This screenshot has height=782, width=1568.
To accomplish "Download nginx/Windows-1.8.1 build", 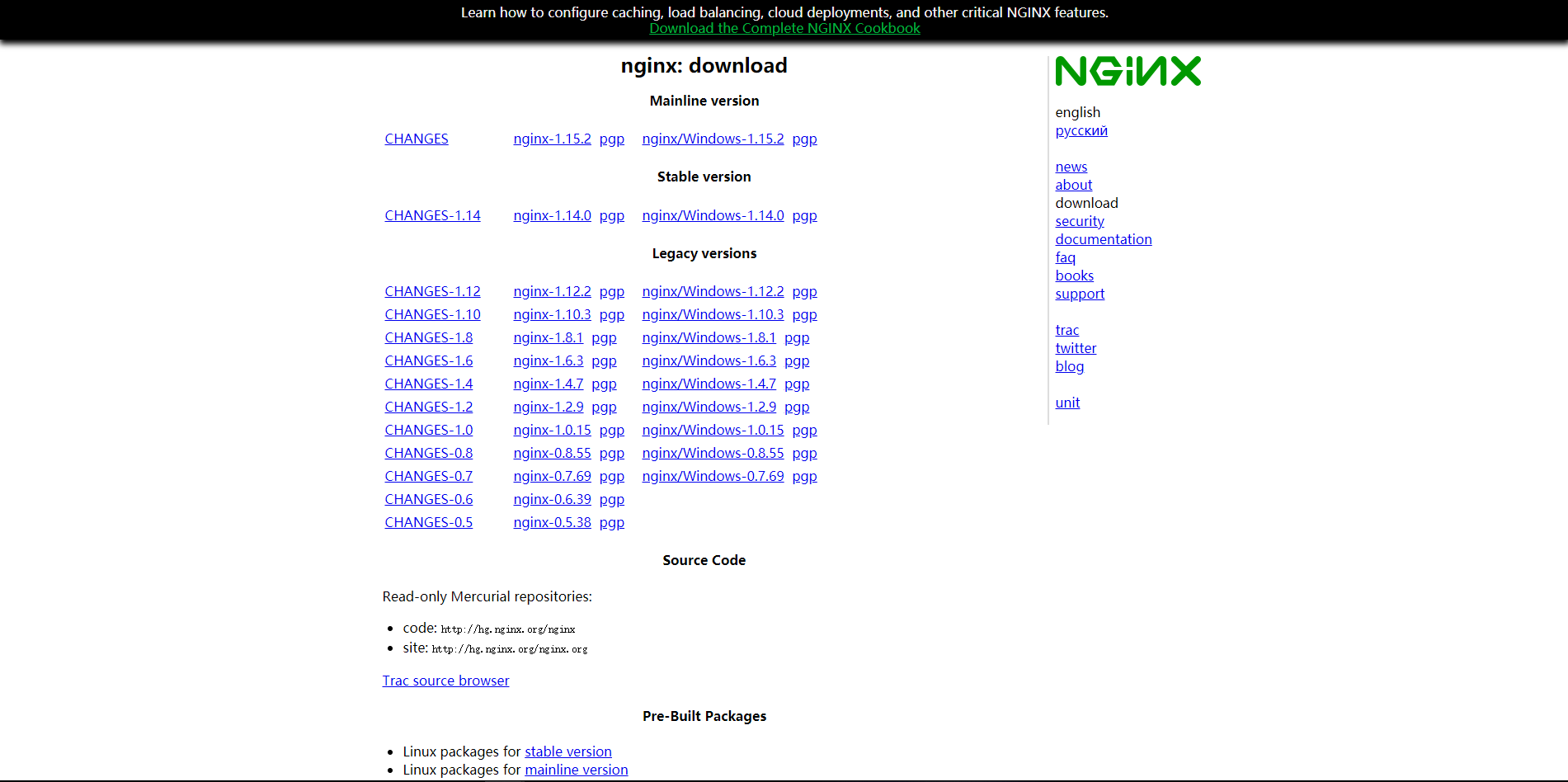I will point(709,337).
